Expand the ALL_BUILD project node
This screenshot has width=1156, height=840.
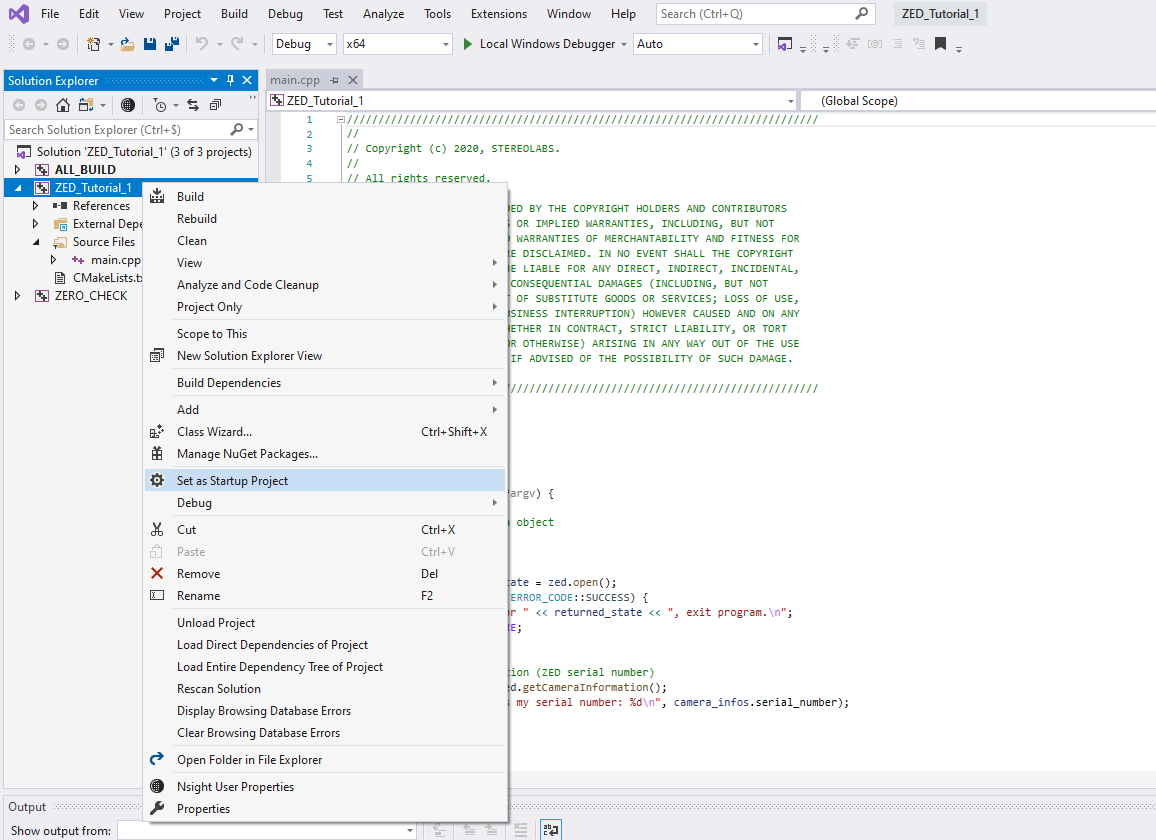pyautogui.click(x=18, y=170)
